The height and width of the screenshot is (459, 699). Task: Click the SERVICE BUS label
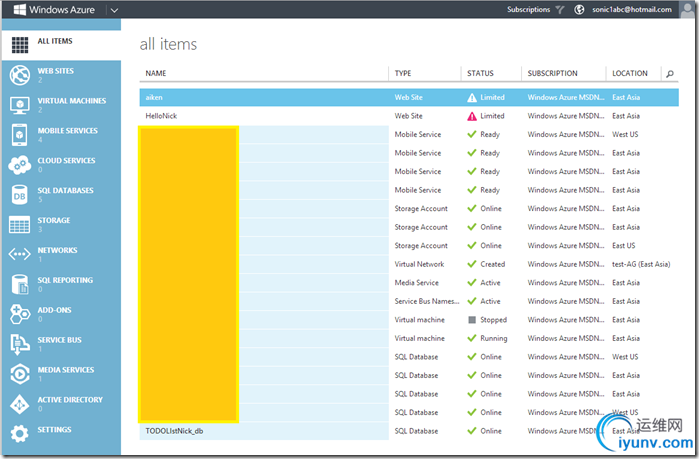click(x=59, y=340)
